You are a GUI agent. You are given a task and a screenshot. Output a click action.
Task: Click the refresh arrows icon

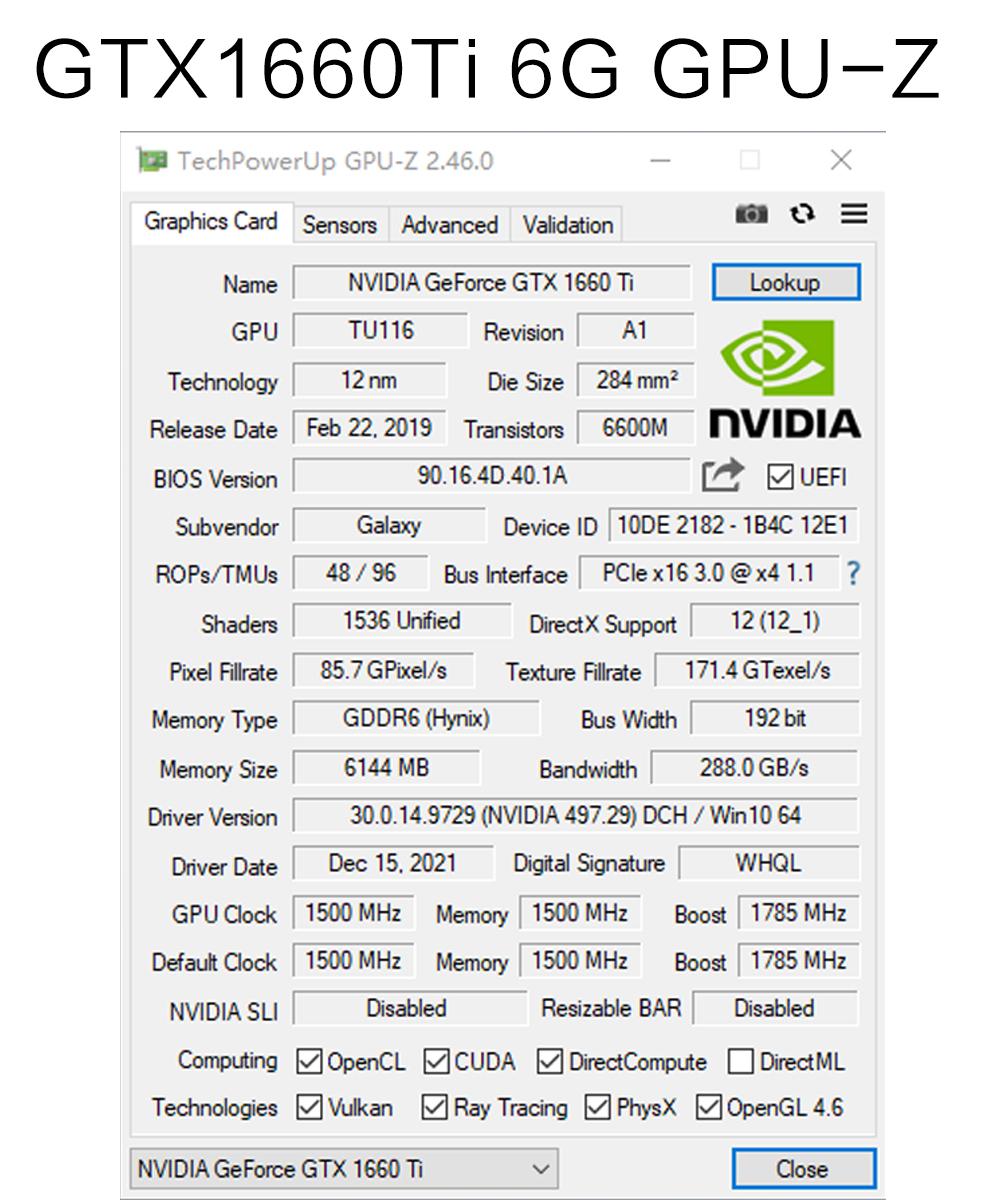pos(802,214)
